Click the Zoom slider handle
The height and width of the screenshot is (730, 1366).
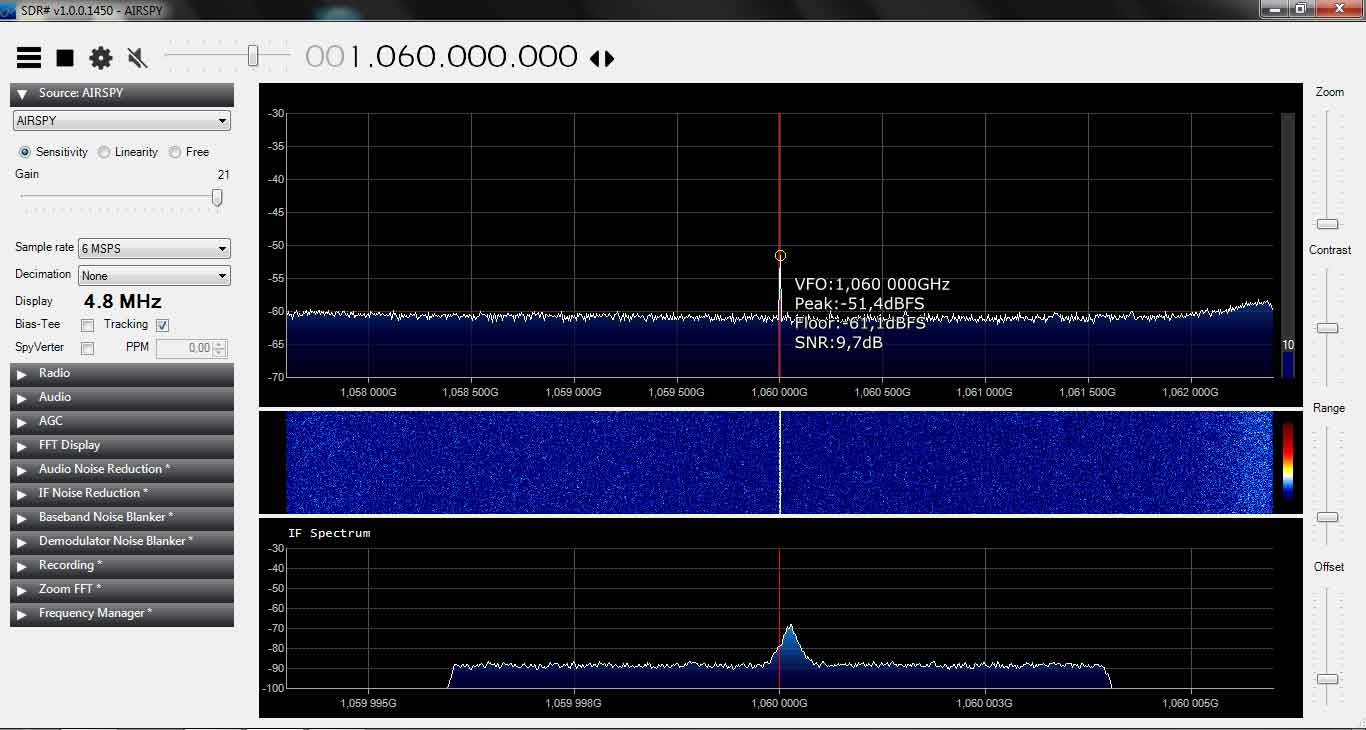coord(1327,224)
